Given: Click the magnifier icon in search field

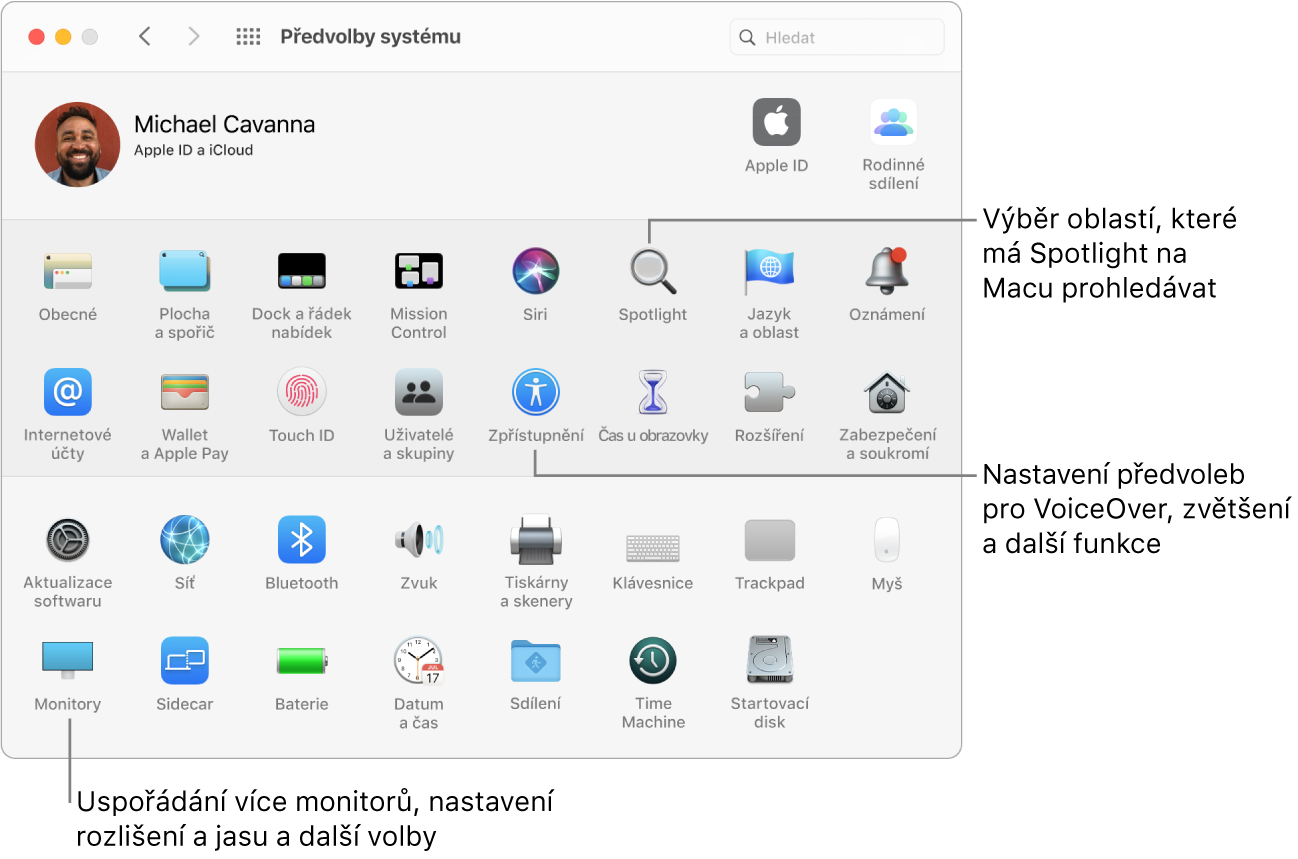Looking at the screenshot, I should coord(747,38).
